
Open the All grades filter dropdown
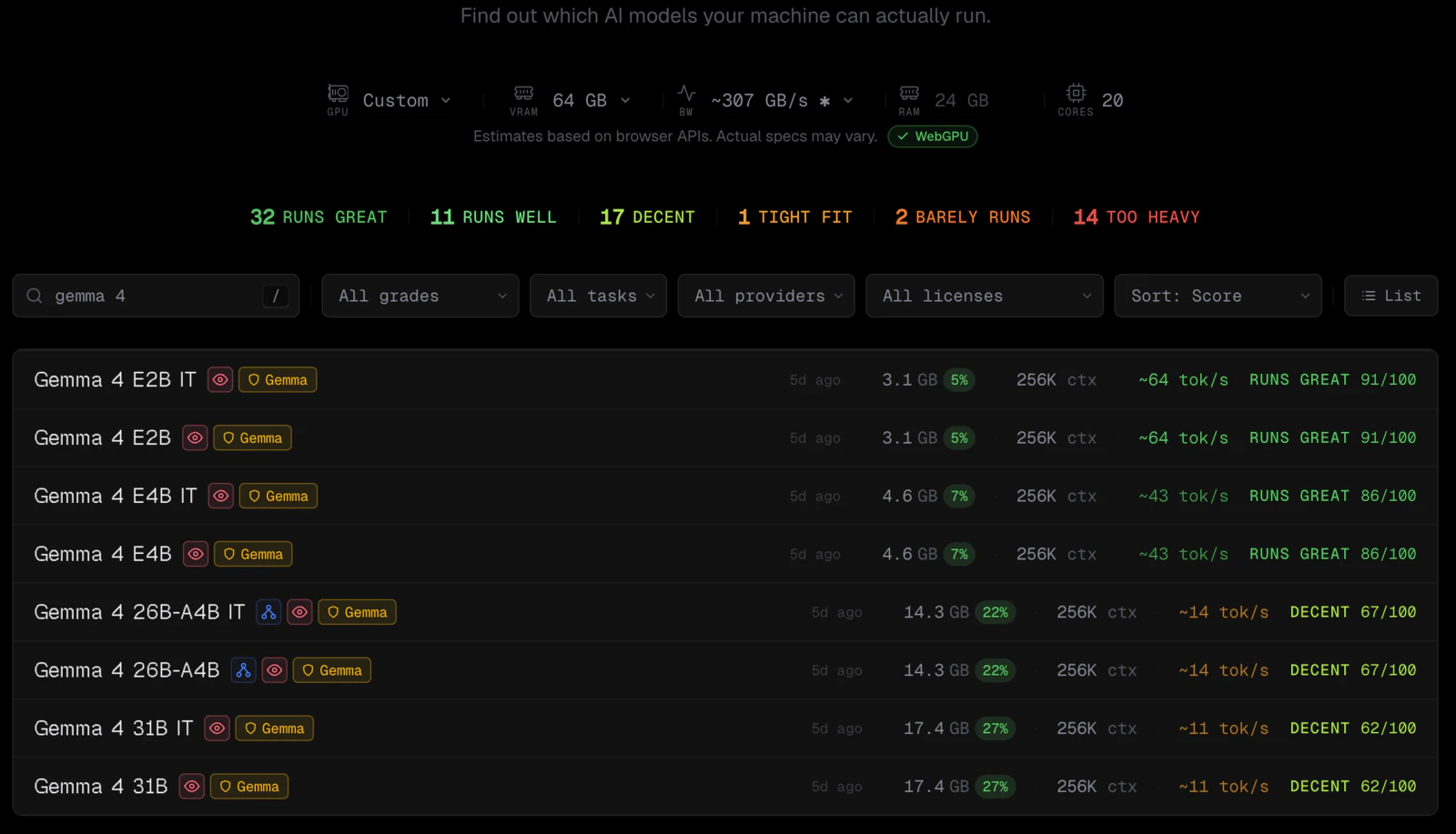(420, 296)
